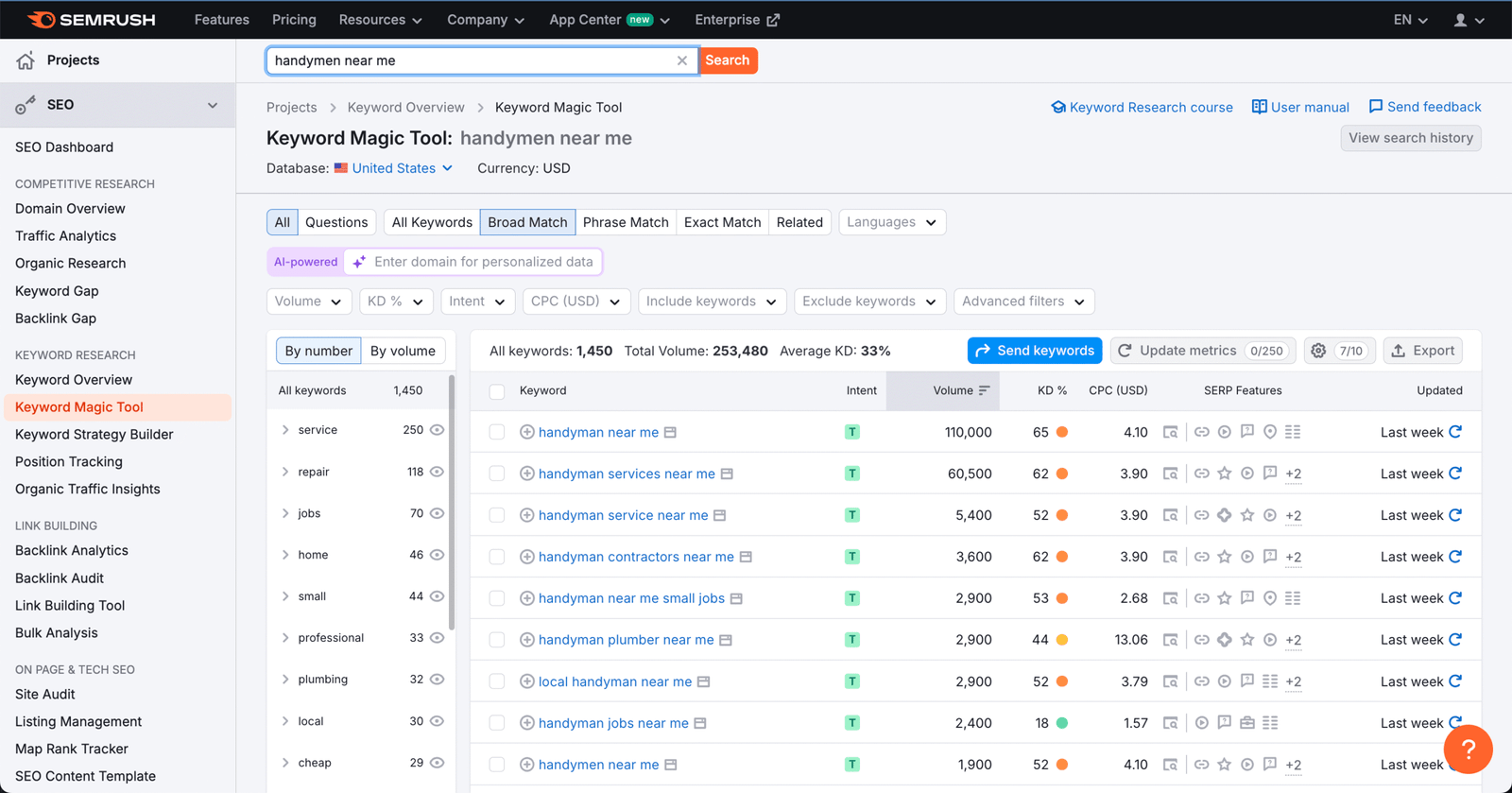Open SERP snapshot icon beside handyman plumber near me
Screen dimensions: 1512x793
(x=726, y=640)
